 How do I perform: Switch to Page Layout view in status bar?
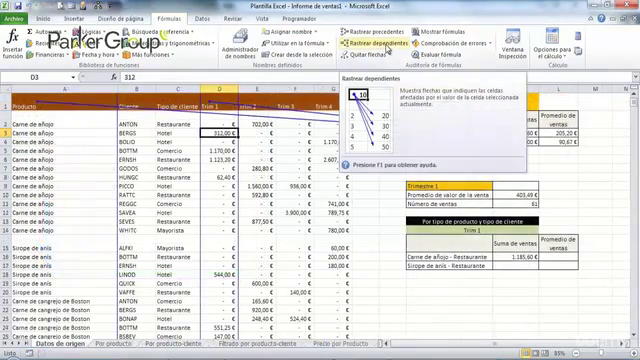535,353
